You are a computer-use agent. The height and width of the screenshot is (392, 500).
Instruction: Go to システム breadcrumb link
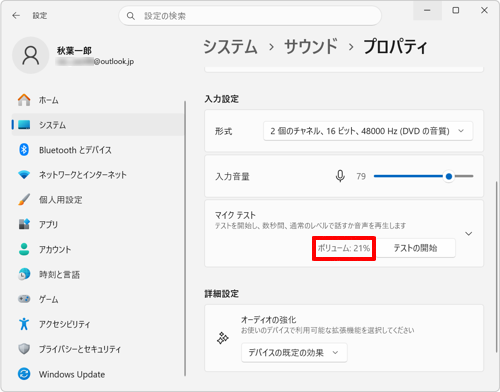pos(230,46)
